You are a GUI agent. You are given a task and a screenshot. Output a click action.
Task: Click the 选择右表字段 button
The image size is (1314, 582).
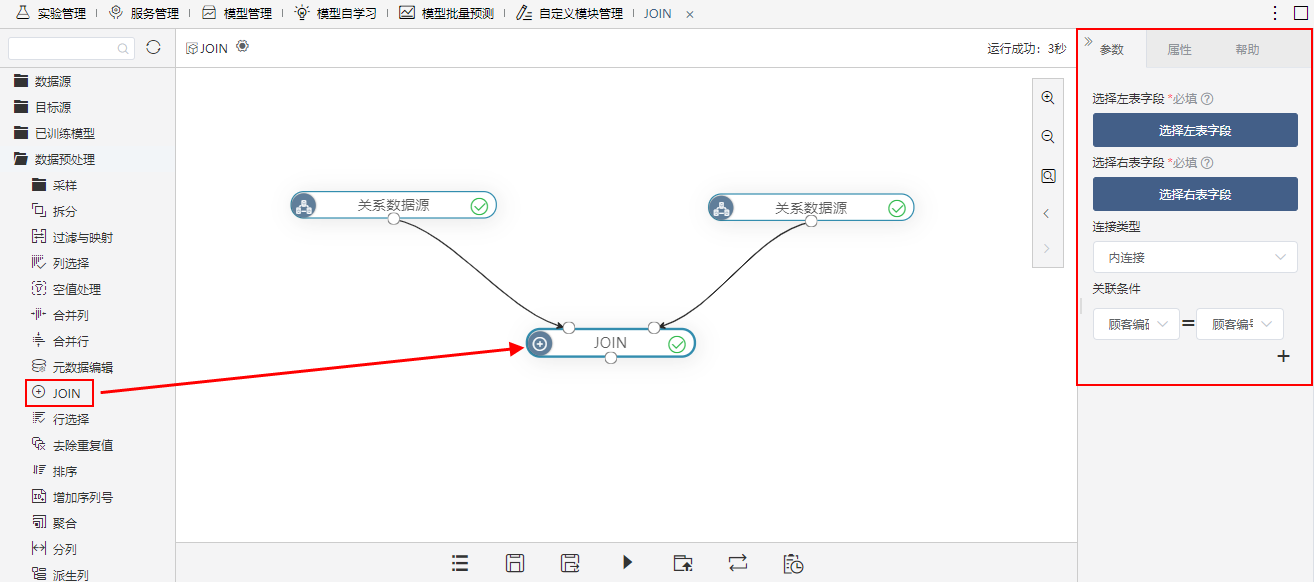[1195, 194]
